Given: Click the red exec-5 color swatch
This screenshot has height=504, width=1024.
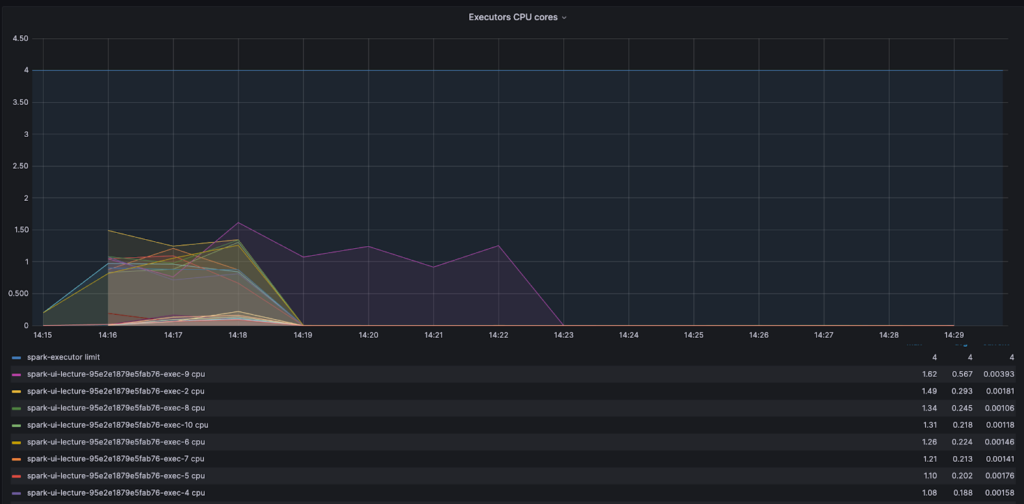Looking at the screenshot, I should pyautogui.click(x=16, y=477).
